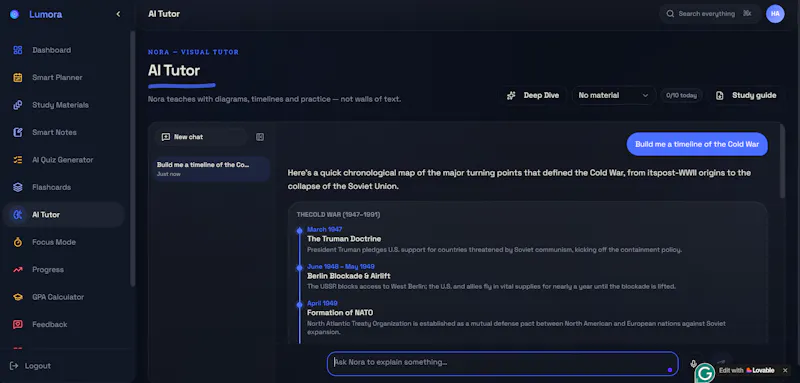Go to Smart Notes
This screenshot has width=800, height=383.
[63, 133]
